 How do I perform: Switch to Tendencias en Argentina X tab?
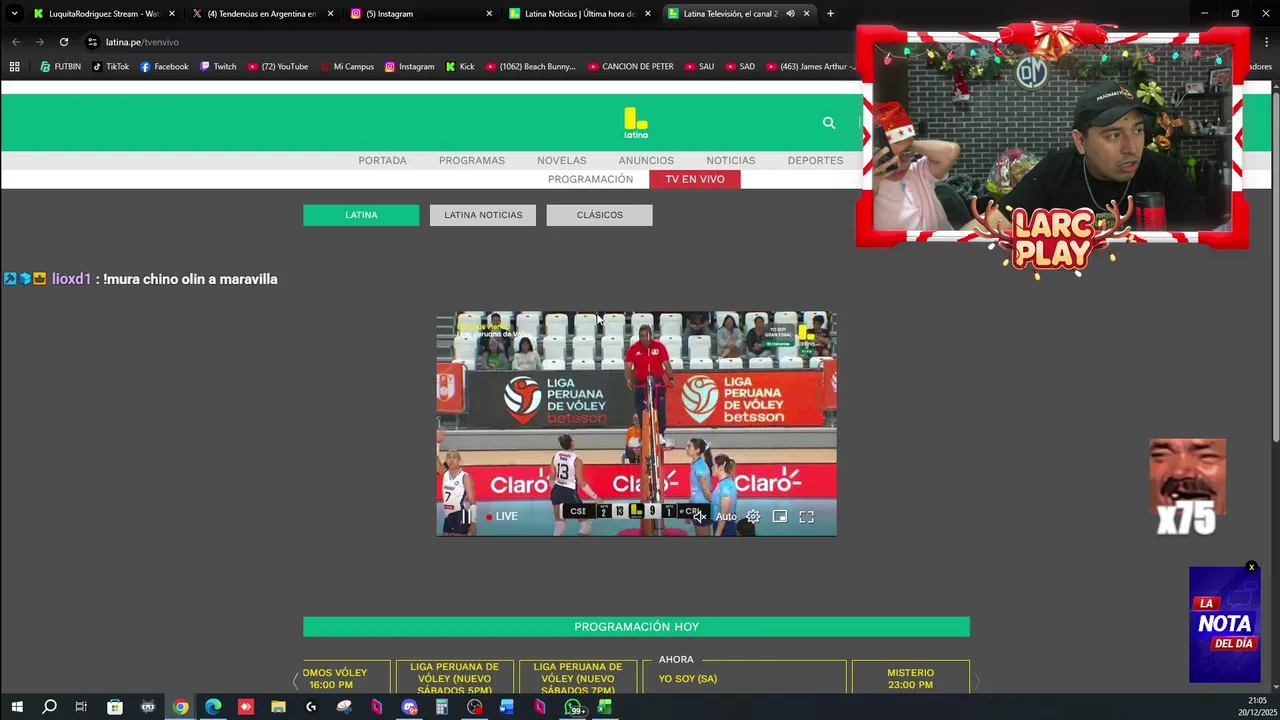[262, 14]
